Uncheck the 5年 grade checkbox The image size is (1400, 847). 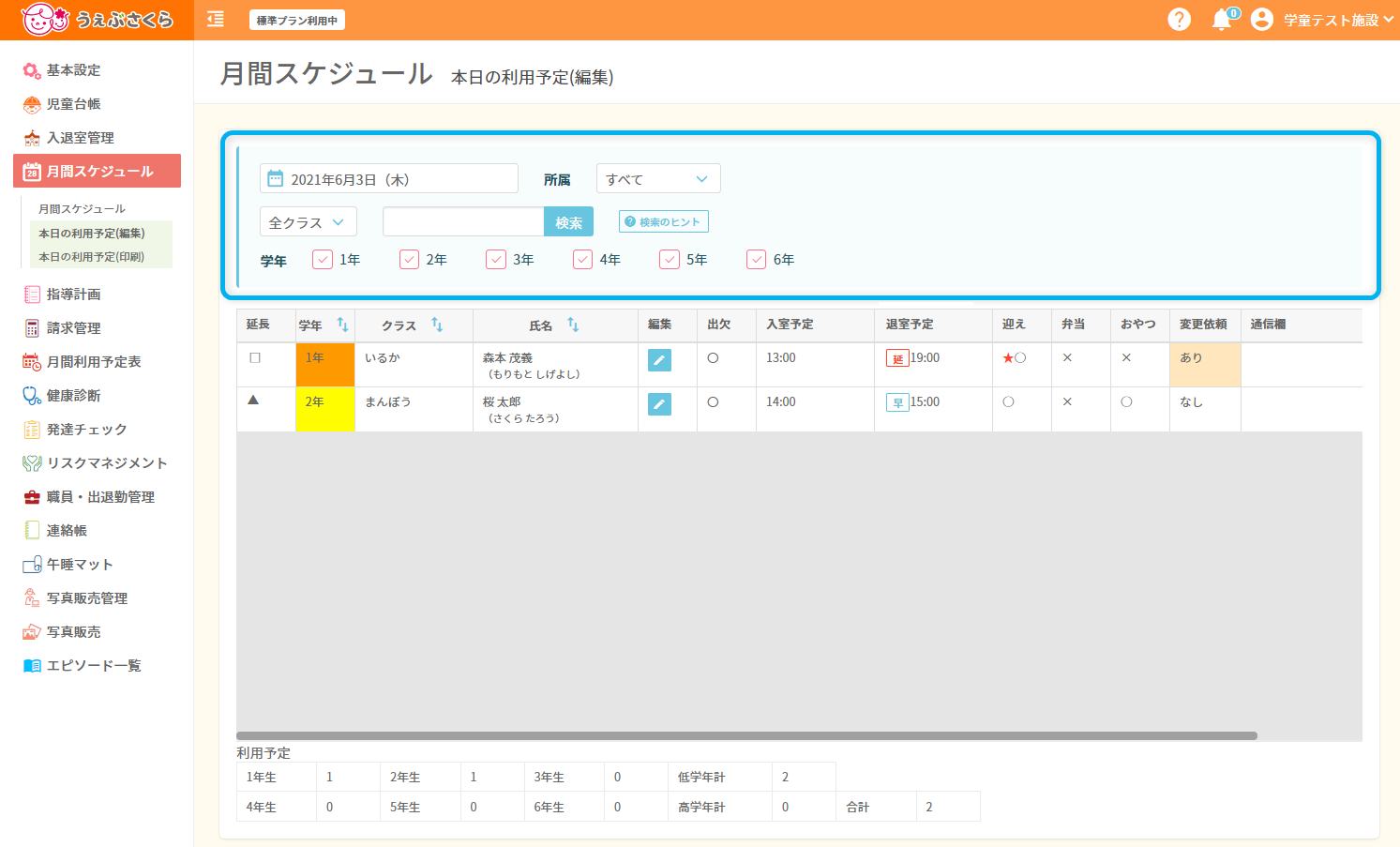coord(670,259)
